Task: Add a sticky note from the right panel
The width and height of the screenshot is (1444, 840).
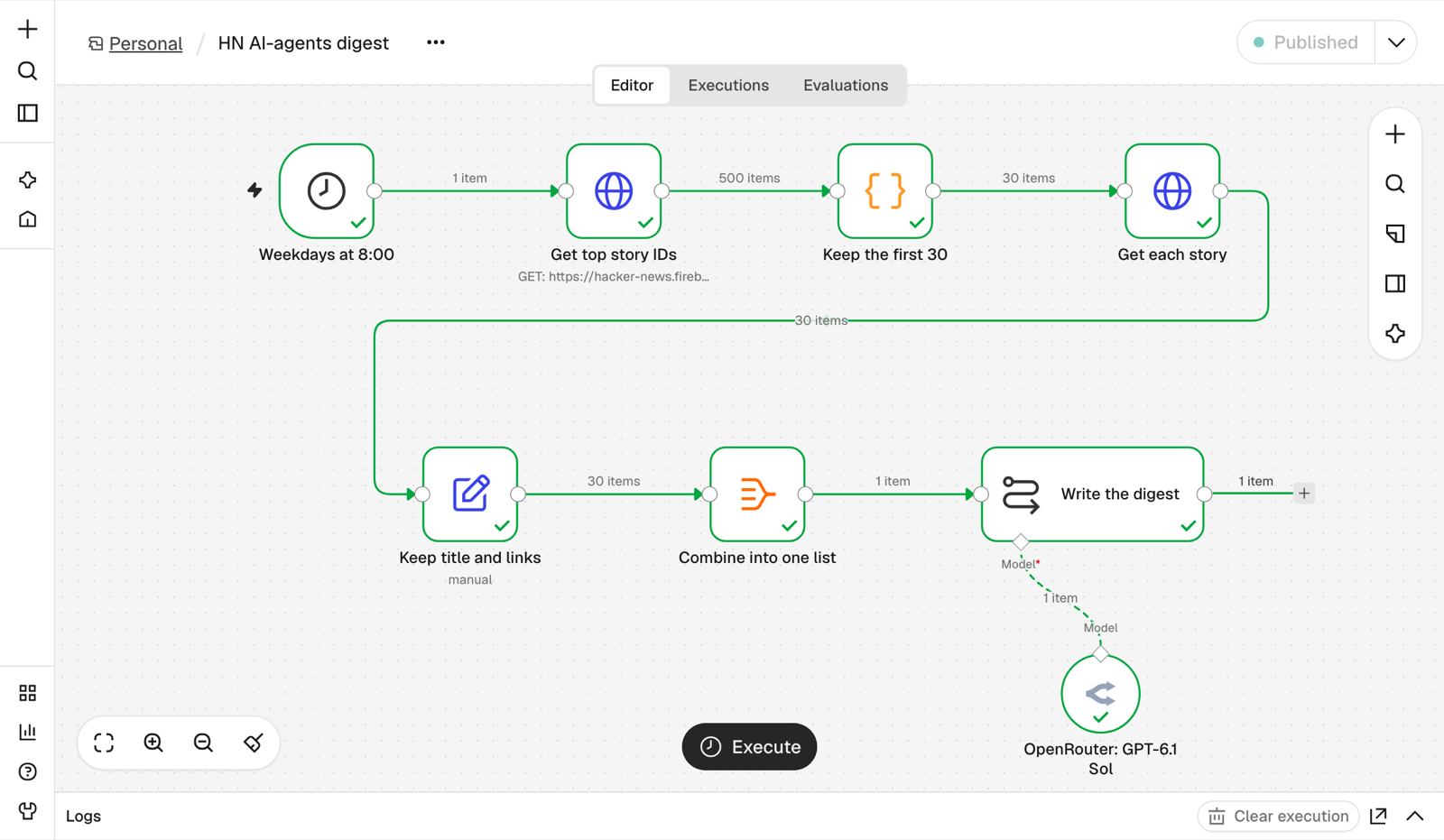Action: tap(1395, 234)
